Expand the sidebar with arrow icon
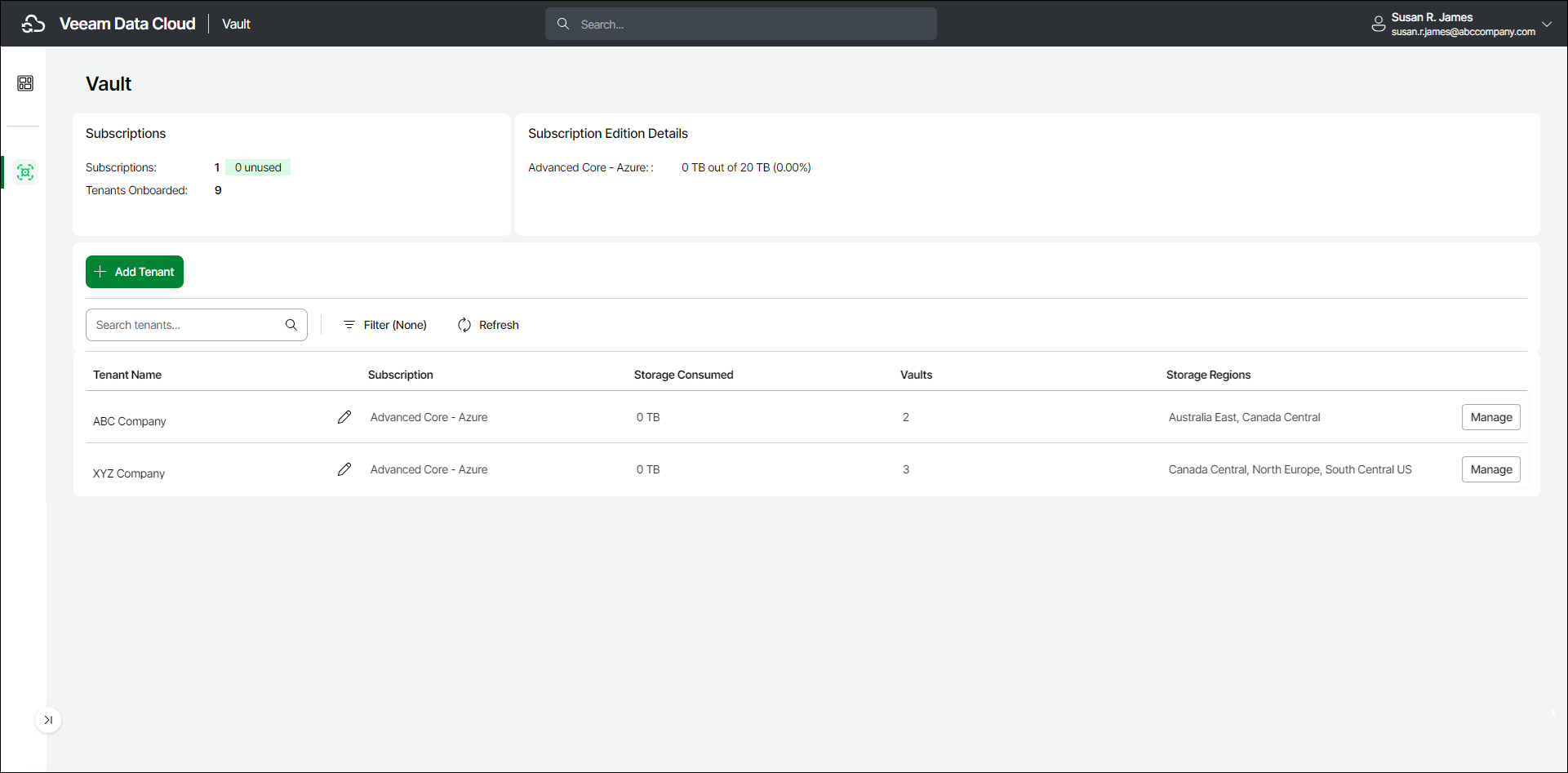This screenshot has width=1568, height=773. click(x=48, y=720)
